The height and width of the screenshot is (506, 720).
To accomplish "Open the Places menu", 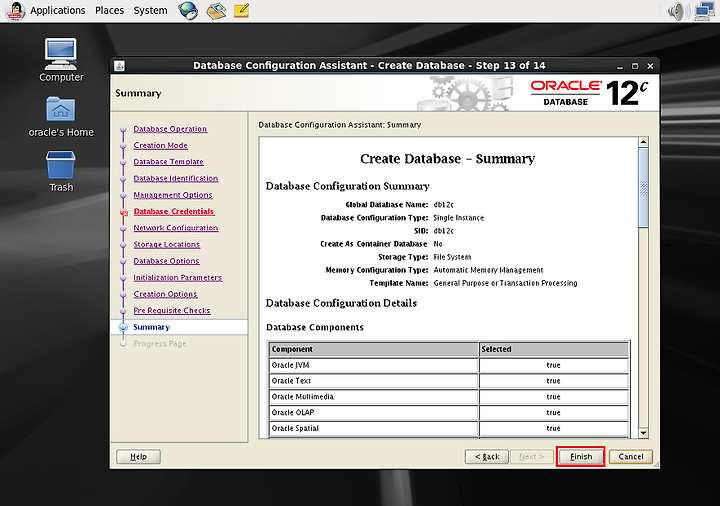I will (x=109, y=10).
